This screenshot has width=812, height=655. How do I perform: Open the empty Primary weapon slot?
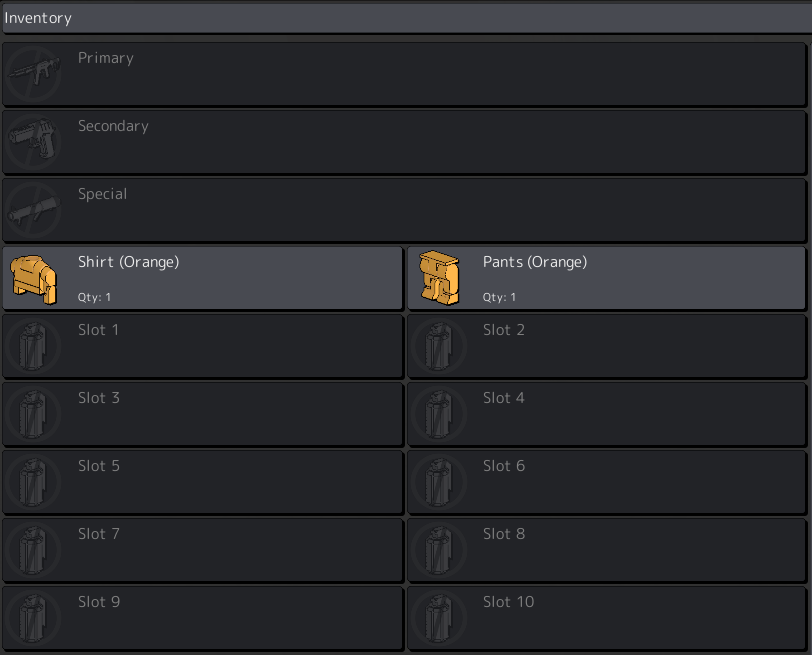404,74
